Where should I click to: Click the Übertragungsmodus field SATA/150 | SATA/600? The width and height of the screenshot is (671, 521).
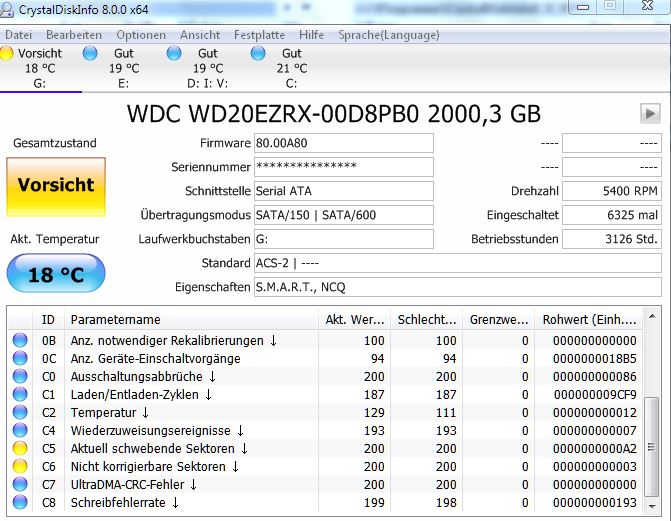point(344,215)
